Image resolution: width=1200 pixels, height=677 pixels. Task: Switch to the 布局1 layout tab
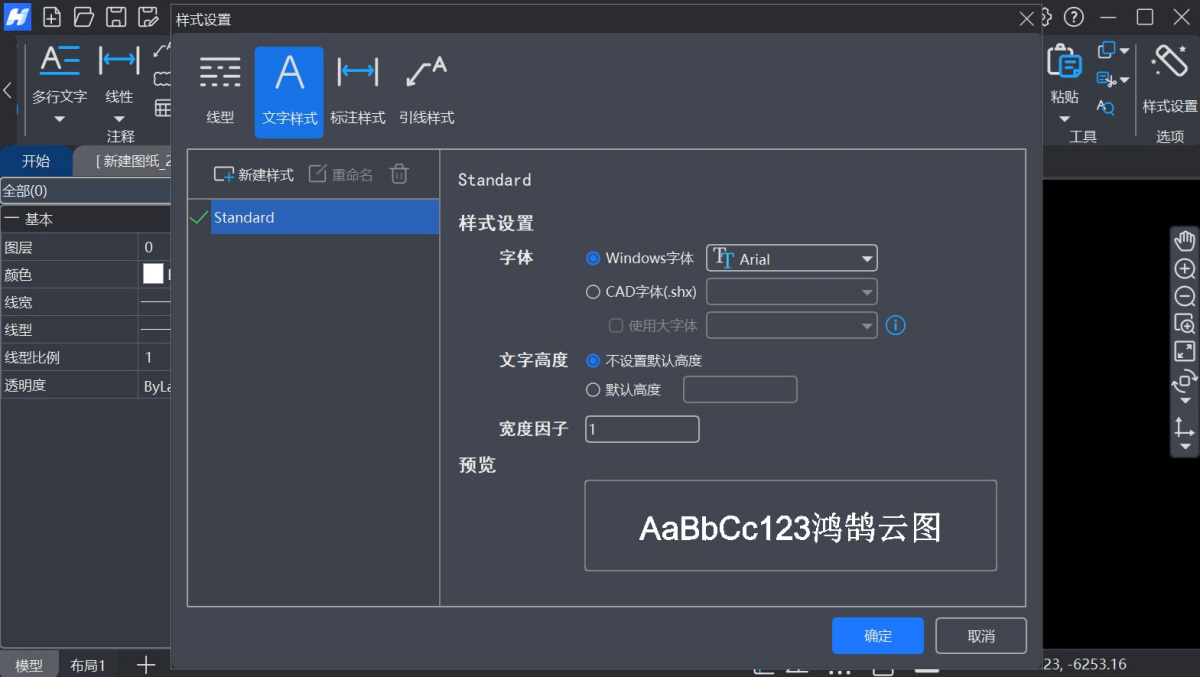[88, 665]
